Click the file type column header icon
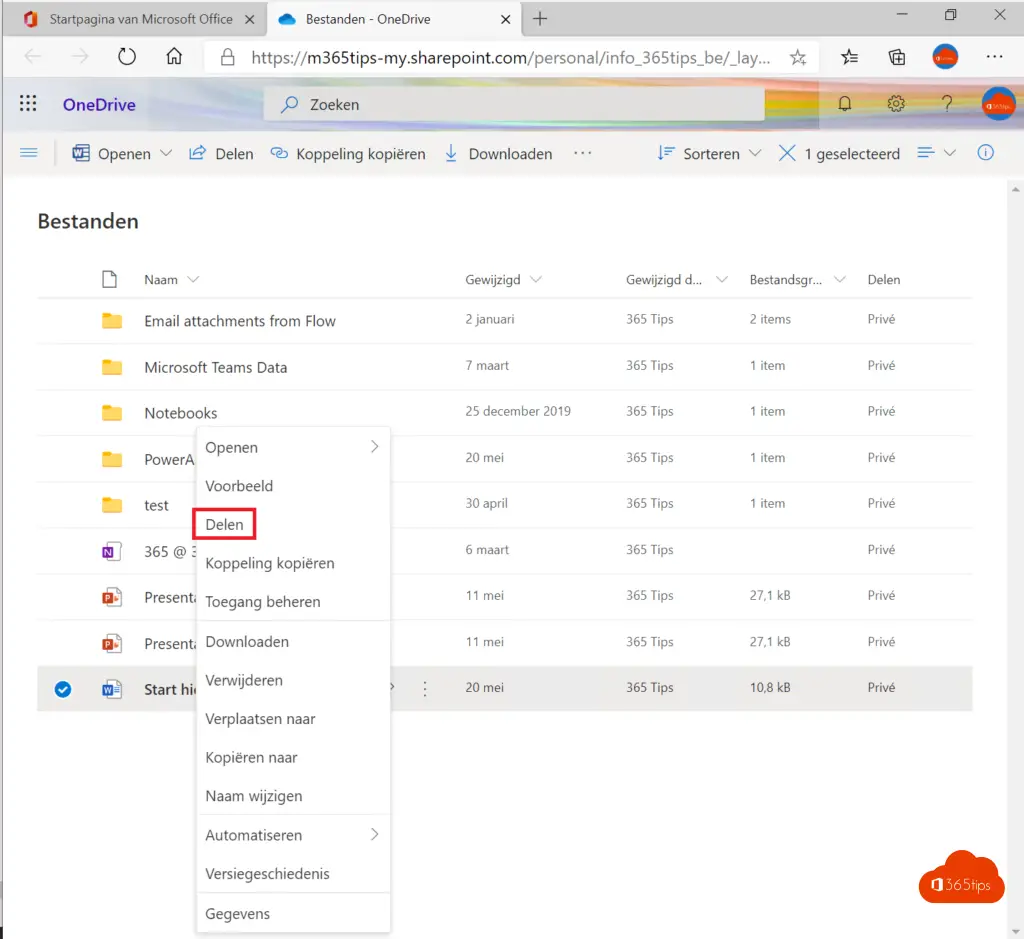This screenshot has width=1024, height=939. point(109,279)
